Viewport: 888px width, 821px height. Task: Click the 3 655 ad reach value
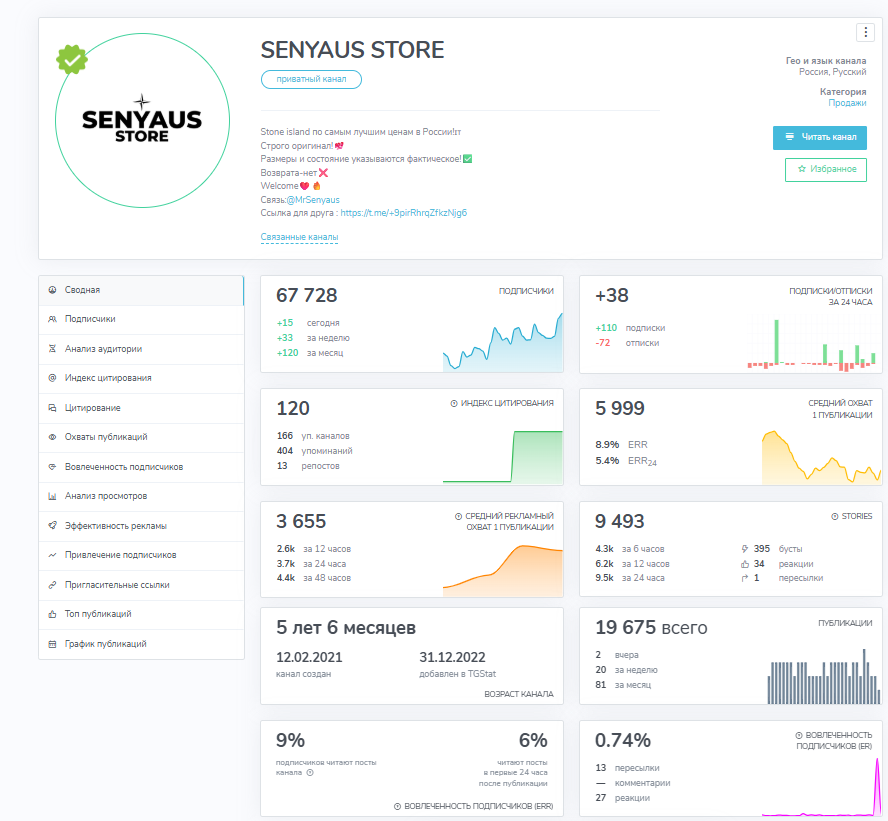(x=301, y=521)
